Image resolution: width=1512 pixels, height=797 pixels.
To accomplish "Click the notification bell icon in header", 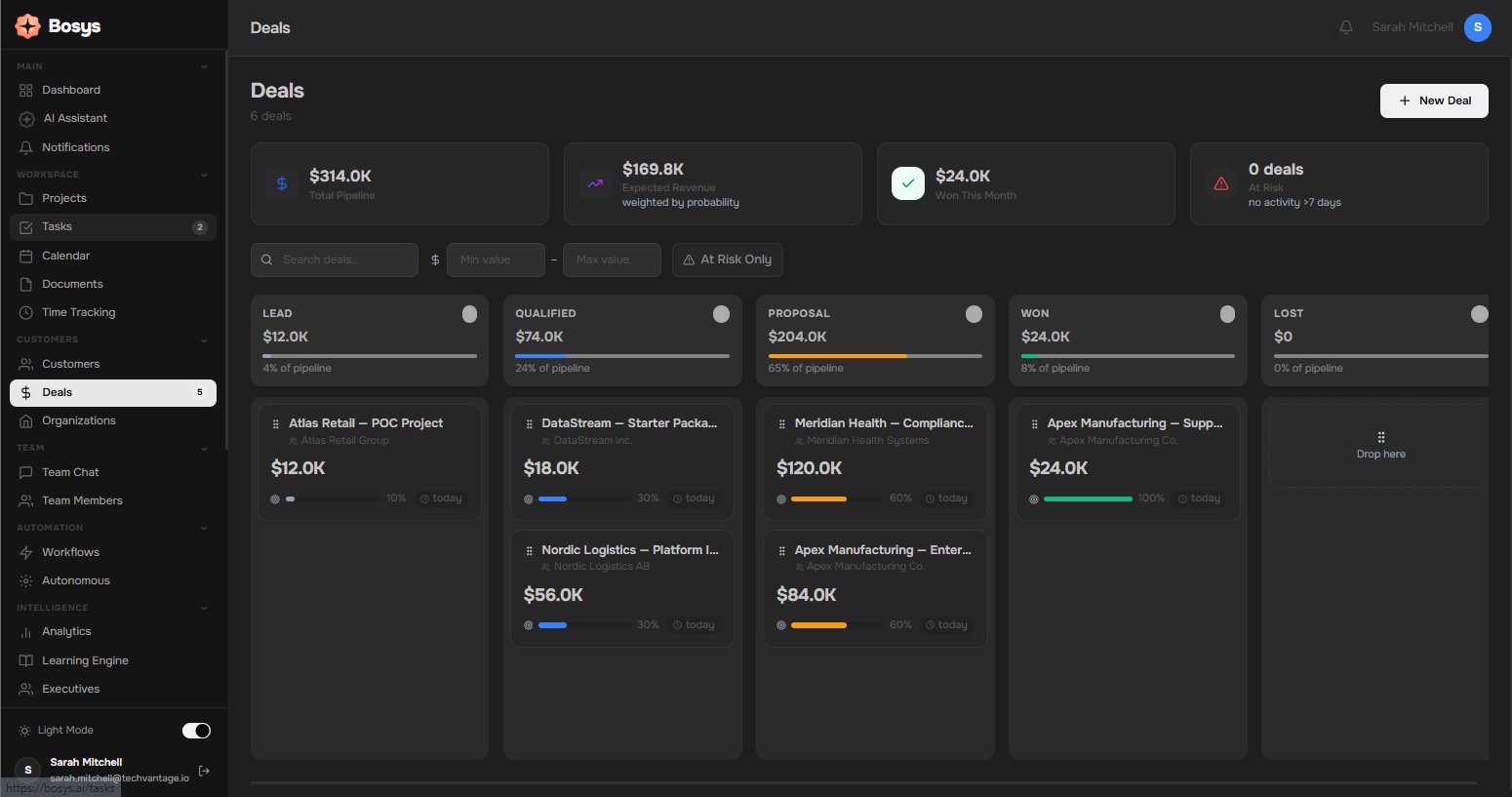I will pyautogui.click(x=1346, y=27).
